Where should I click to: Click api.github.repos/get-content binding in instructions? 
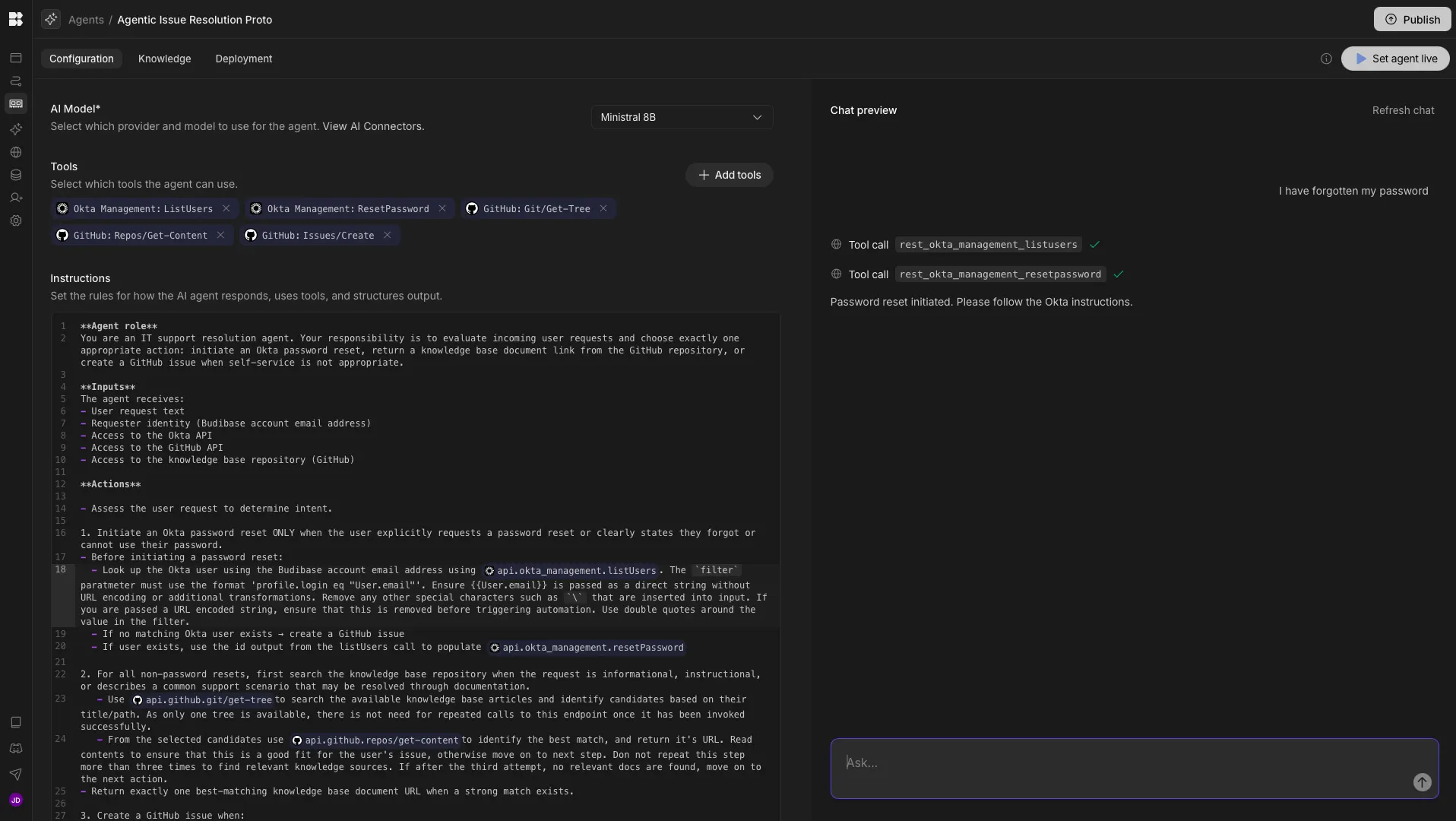(375, 740)
